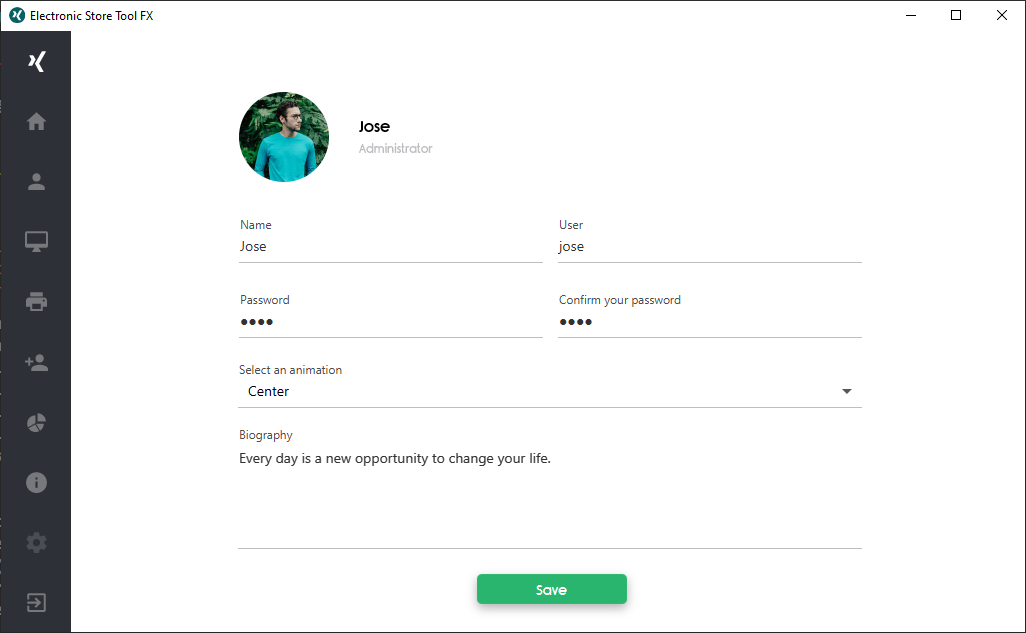The image size is (1026, 633).
Task: Click the printer icon in sidebar
Action: pos(36,302)
